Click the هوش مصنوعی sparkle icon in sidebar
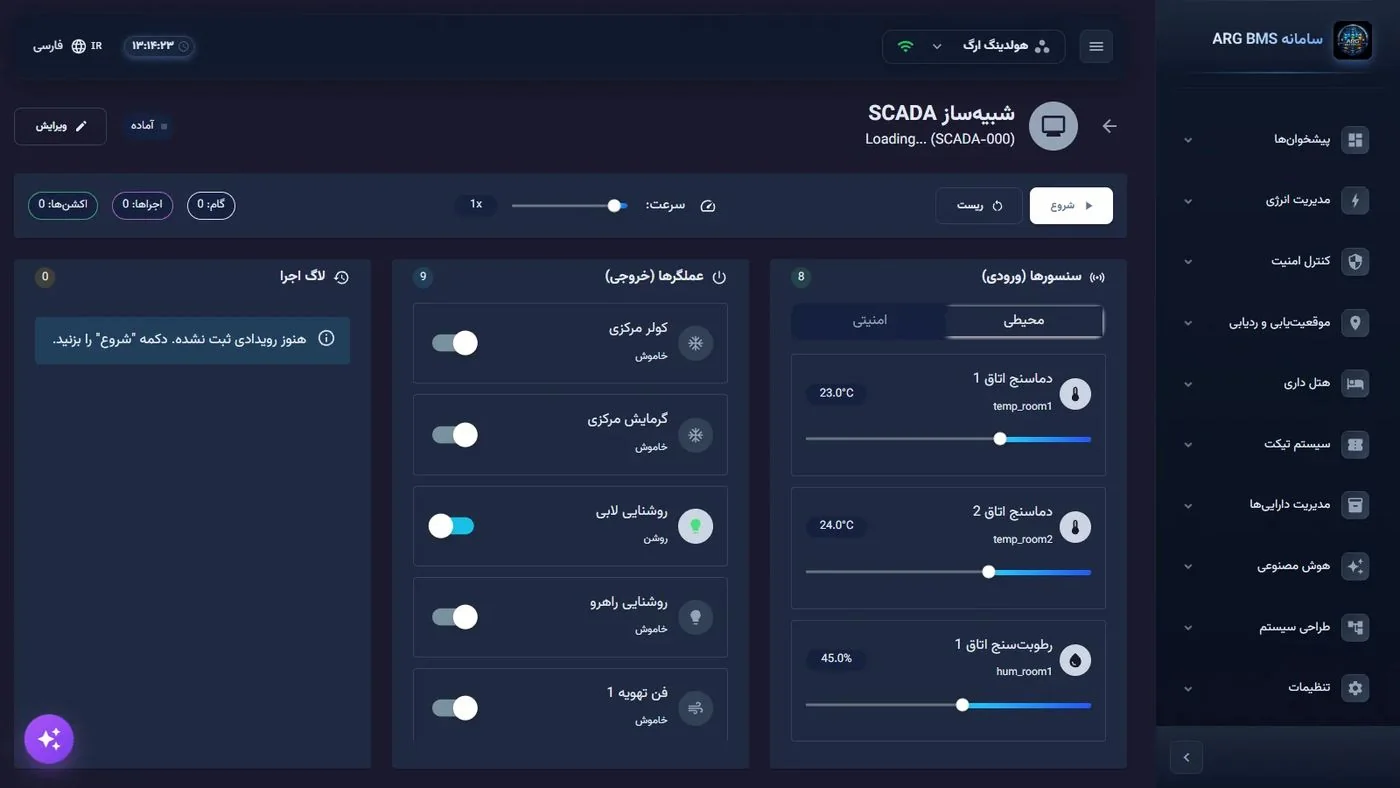The image size is (1400, 788). 1355,566
